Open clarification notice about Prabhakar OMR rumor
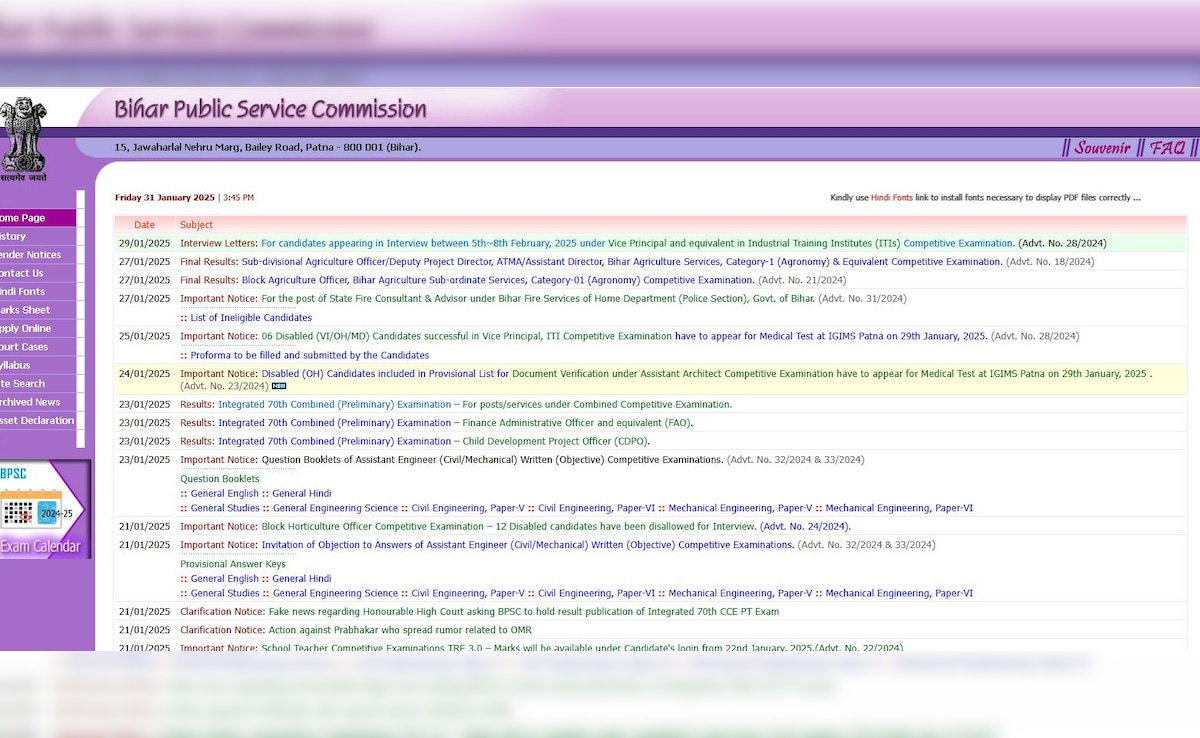The image size is (1200, 738). click(x=400, y=630)
